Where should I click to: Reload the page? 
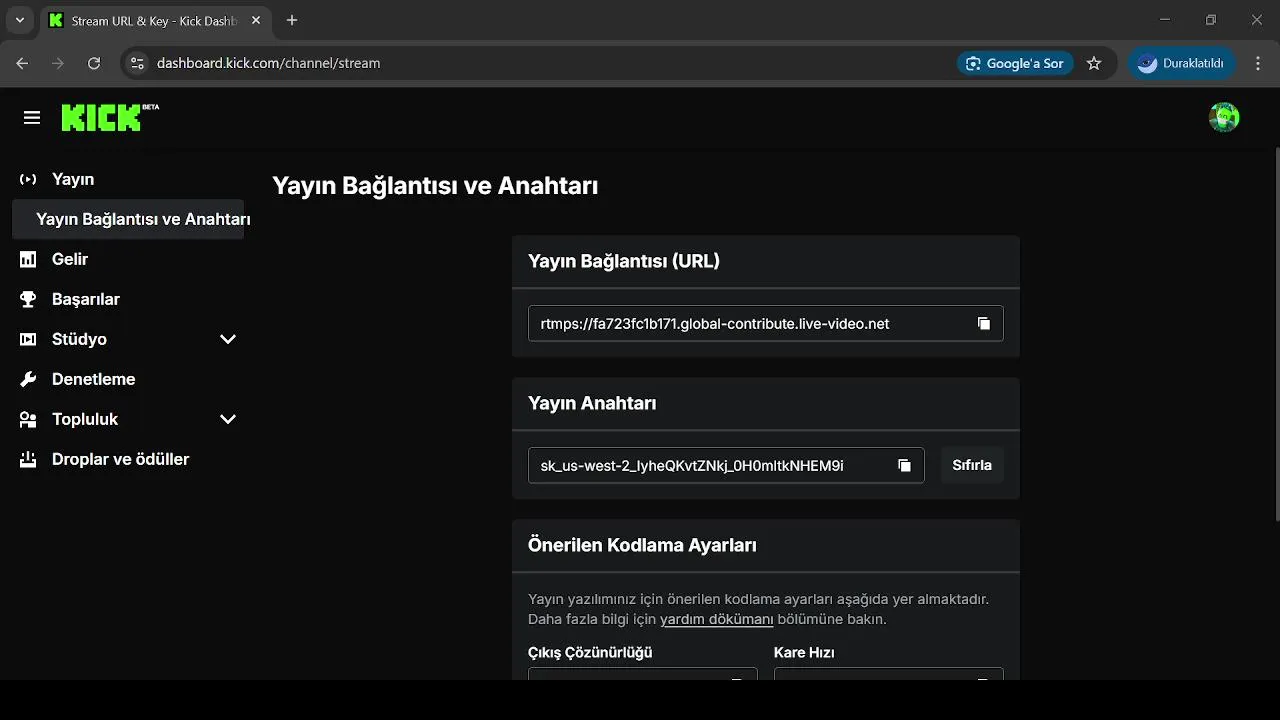94,63
